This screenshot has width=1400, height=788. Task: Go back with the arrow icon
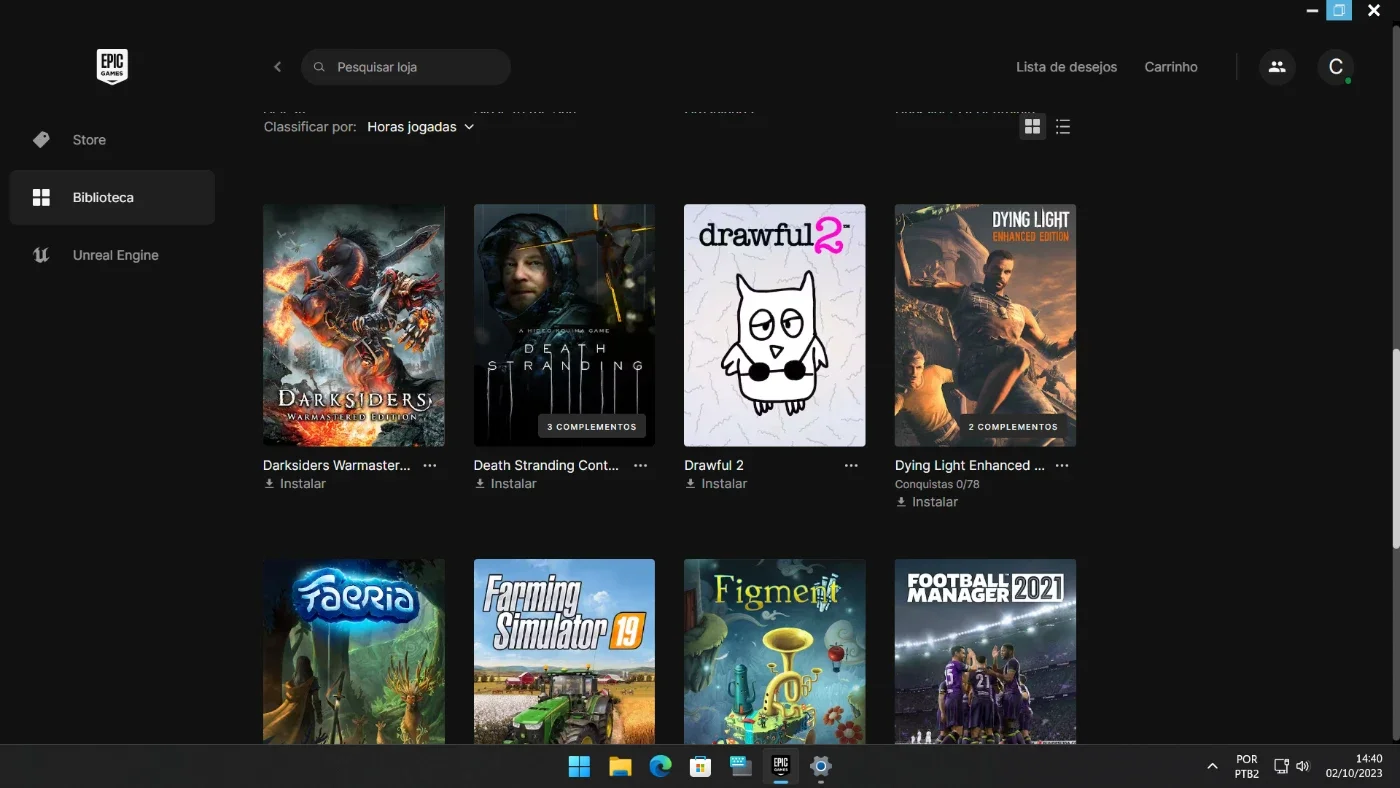(277, 67)
